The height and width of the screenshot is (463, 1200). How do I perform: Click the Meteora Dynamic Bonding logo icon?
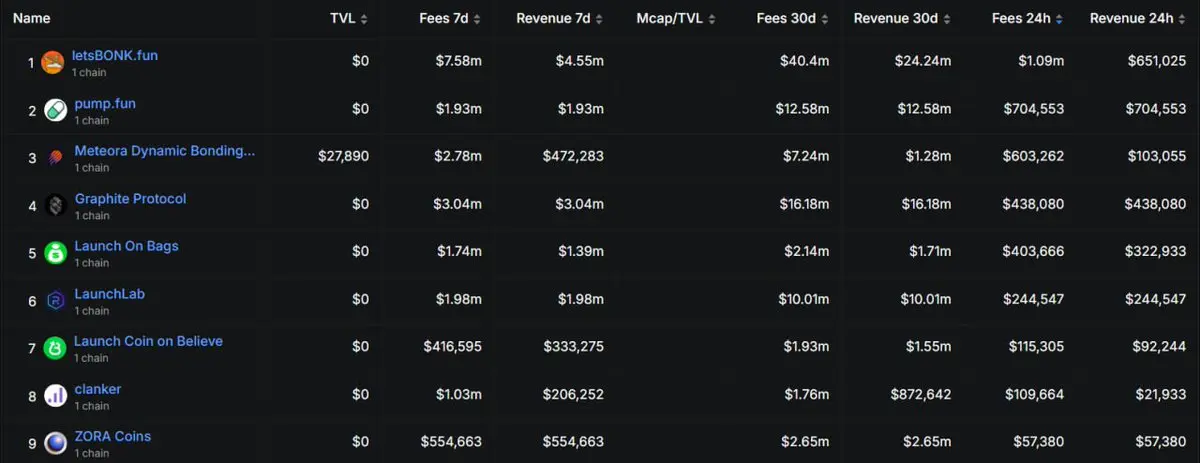pos(56,158)
